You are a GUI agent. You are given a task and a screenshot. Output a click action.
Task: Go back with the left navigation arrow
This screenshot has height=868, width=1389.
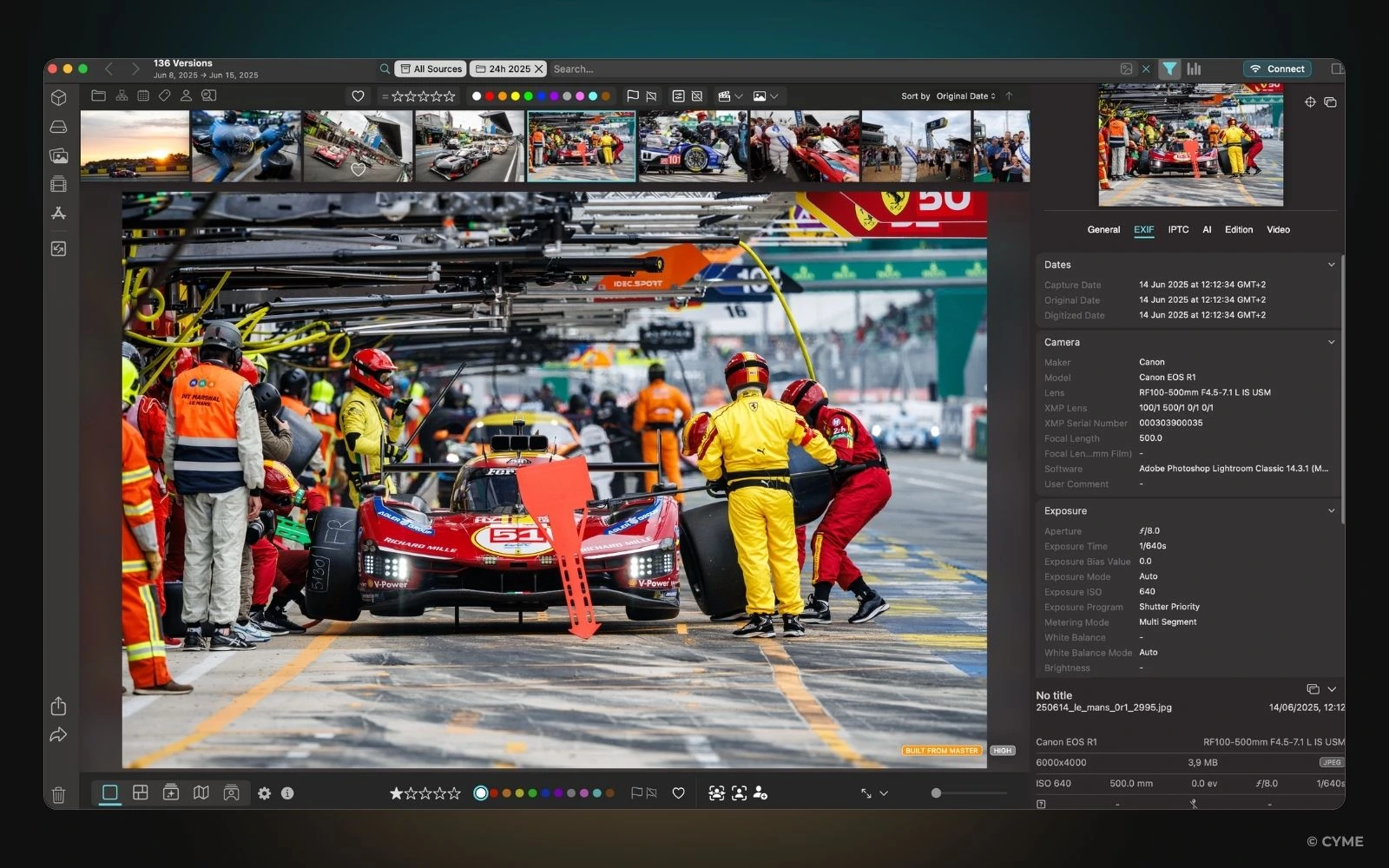tap(109, 69)
